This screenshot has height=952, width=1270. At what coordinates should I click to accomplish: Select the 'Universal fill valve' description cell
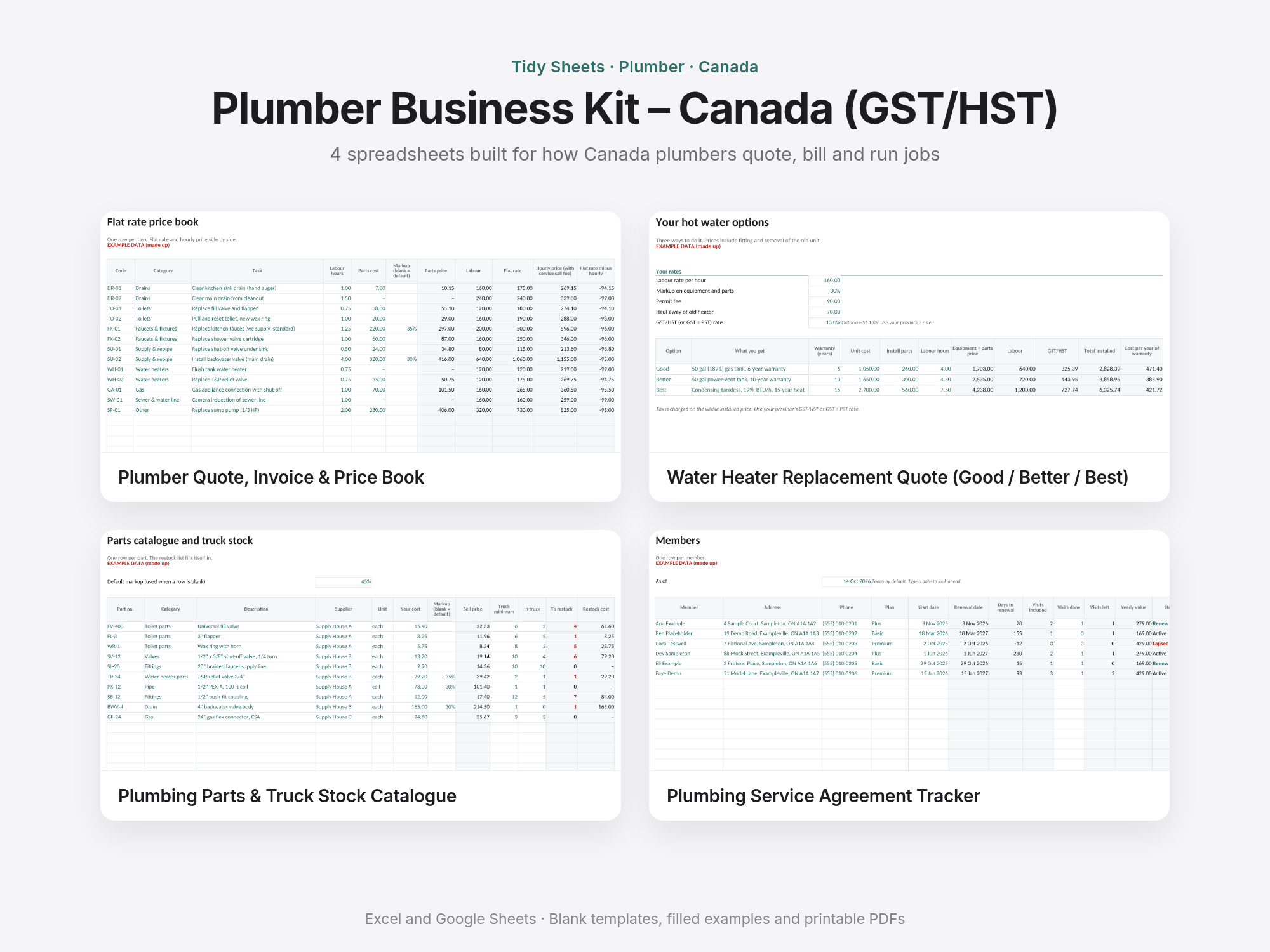point(256,626)
